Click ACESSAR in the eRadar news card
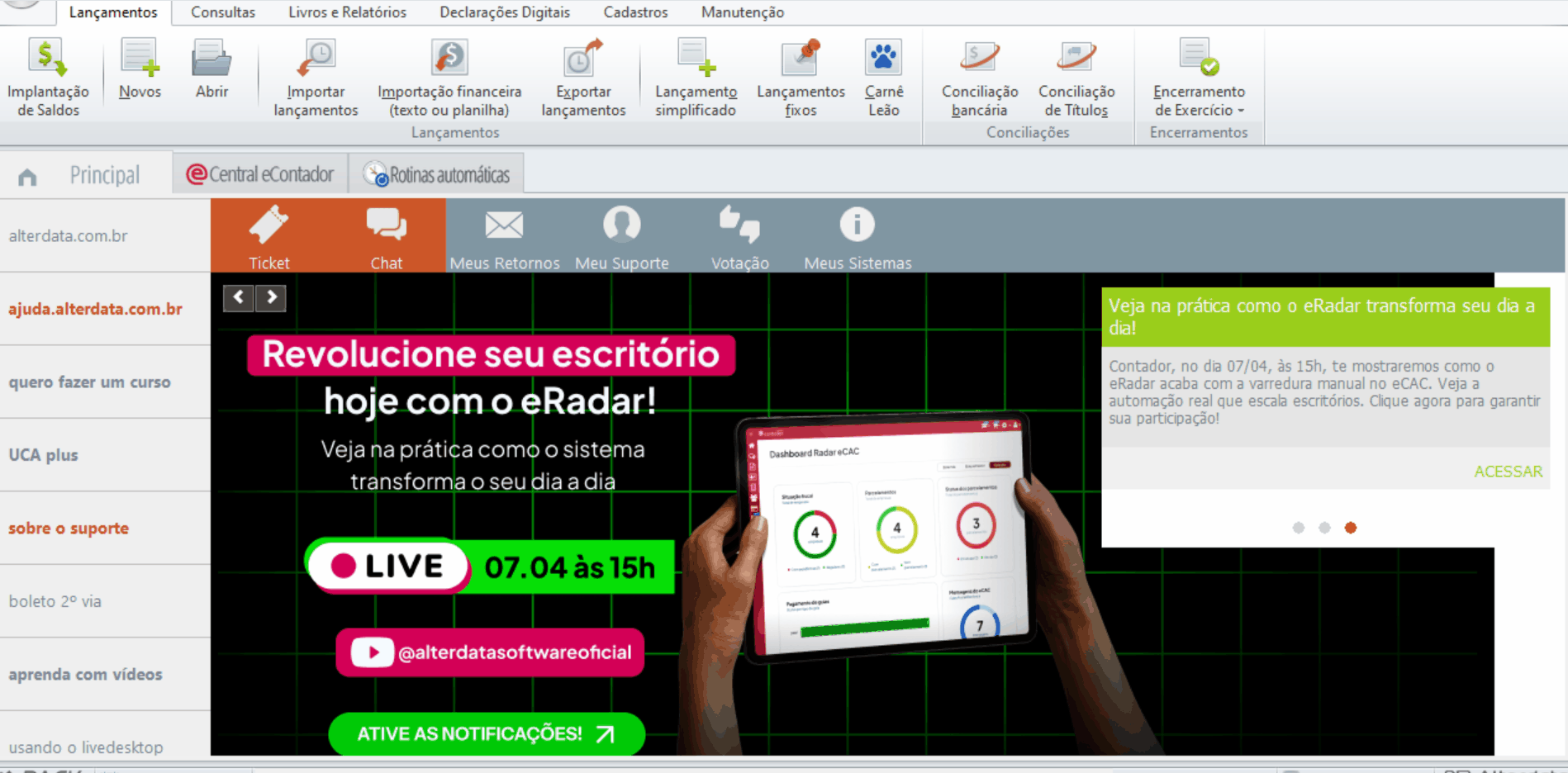This screenshot has height=773, width=1568. [1508, 472]
